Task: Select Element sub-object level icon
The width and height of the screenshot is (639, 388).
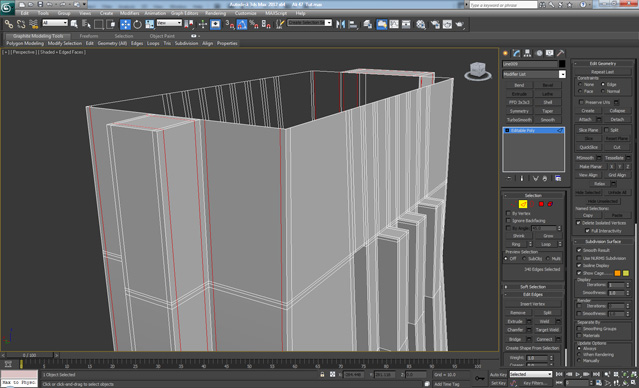Action: click(550, 204)
